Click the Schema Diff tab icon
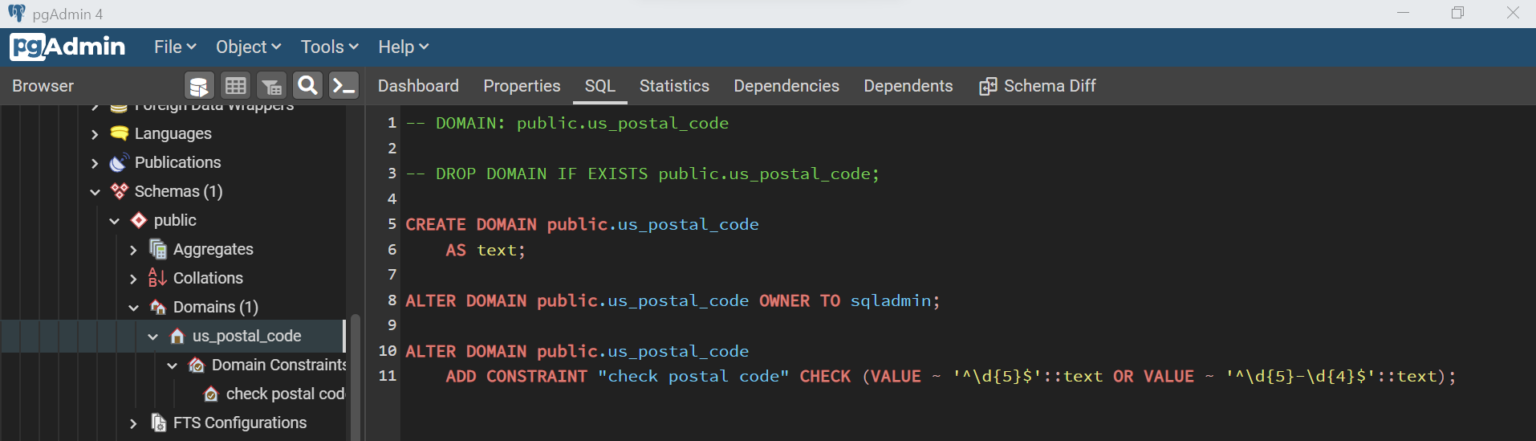This screenshot has height=441, width=1536. point(988,86)
